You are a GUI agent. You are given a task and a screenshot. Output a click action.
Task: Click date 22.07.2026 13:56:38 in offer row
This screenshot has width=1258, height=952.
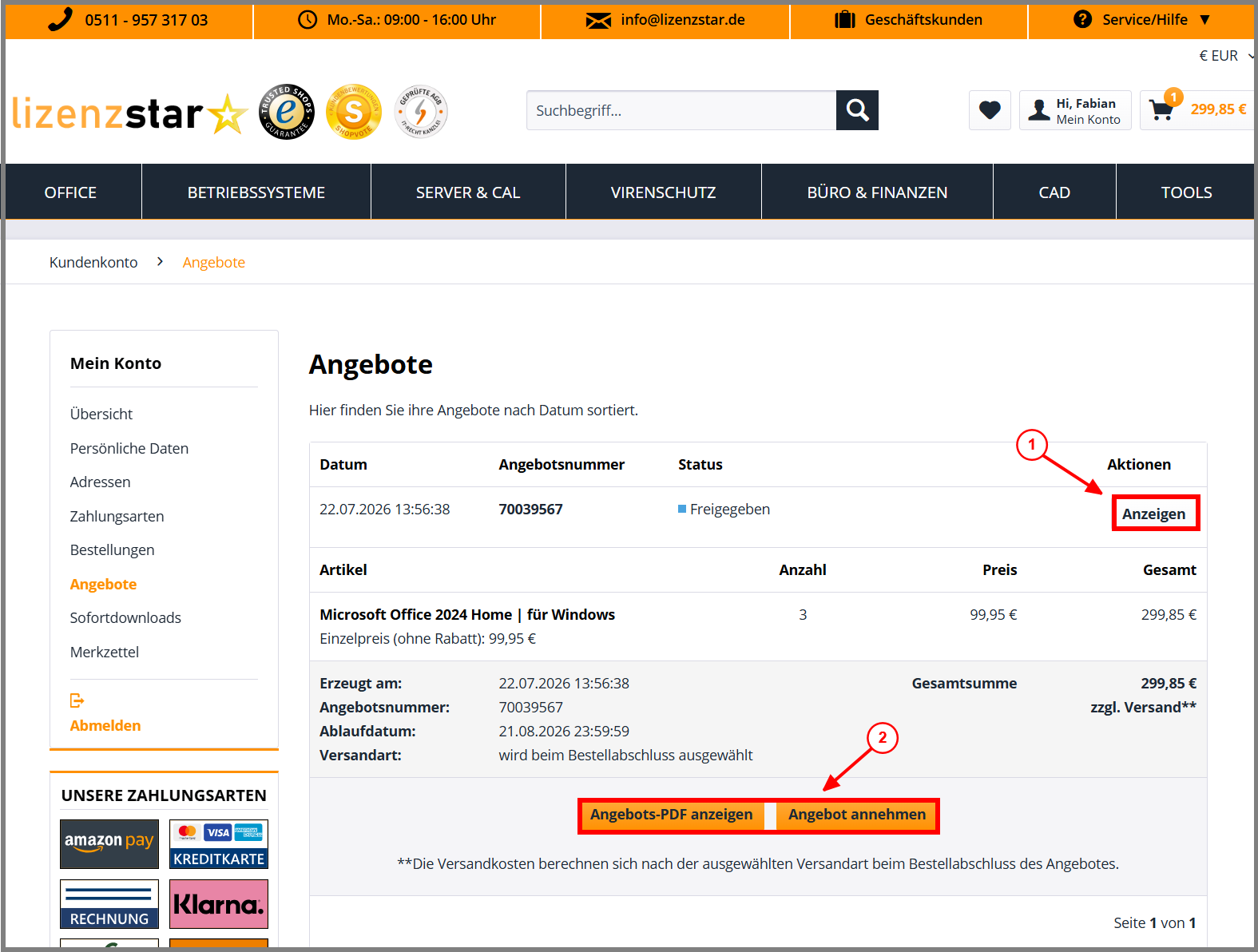tap(385, 510)
